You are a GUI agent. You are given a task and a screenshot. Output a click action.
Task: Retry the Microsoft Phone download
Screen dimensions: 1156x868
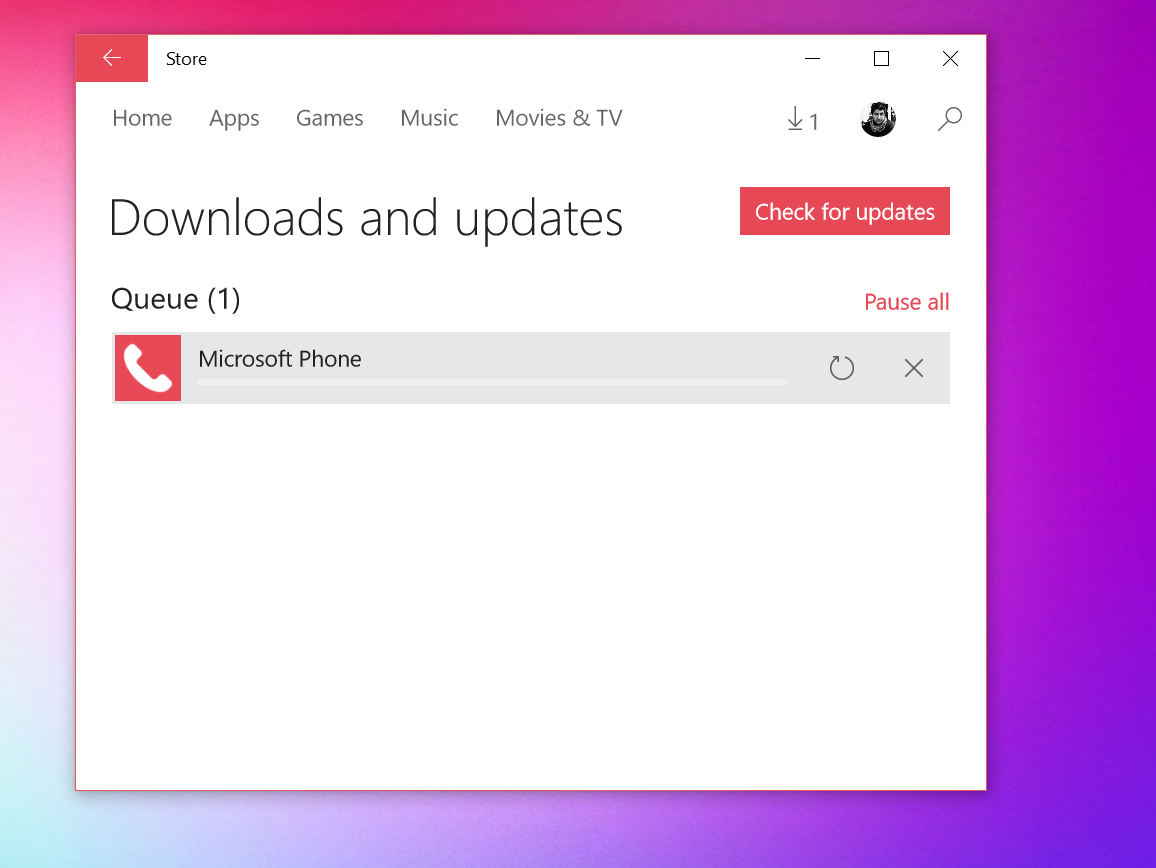coord(841,368)
